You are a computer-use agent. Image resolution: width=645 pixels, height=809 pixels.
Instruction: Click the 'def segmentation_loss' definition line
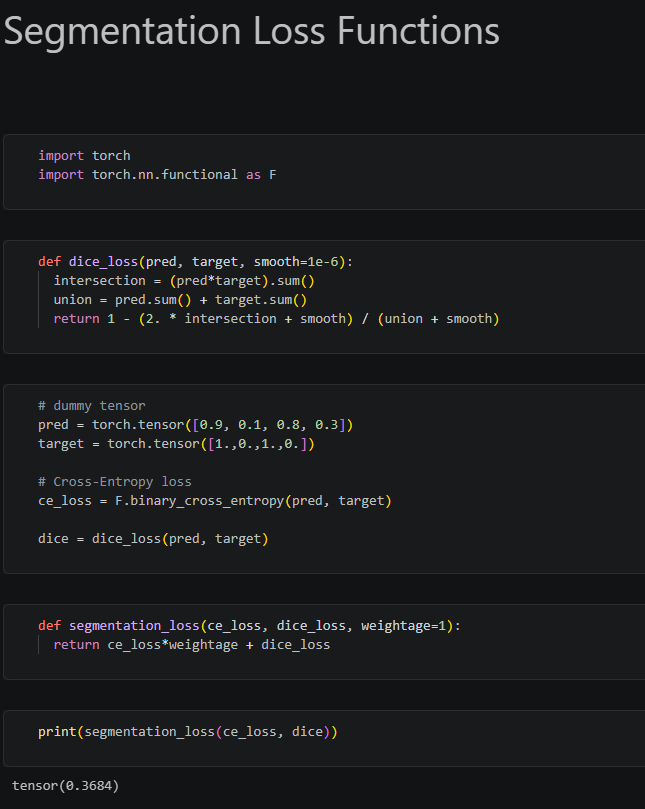click(x=249, y=625)
